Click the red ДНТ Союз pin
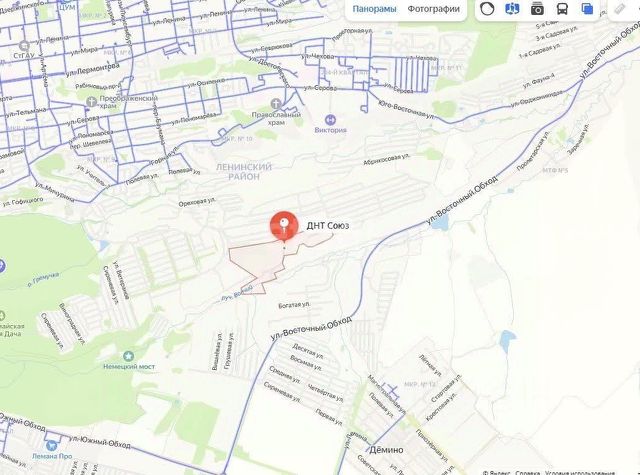This screenshot has height=475, width=640. click(x=284, y=226)
